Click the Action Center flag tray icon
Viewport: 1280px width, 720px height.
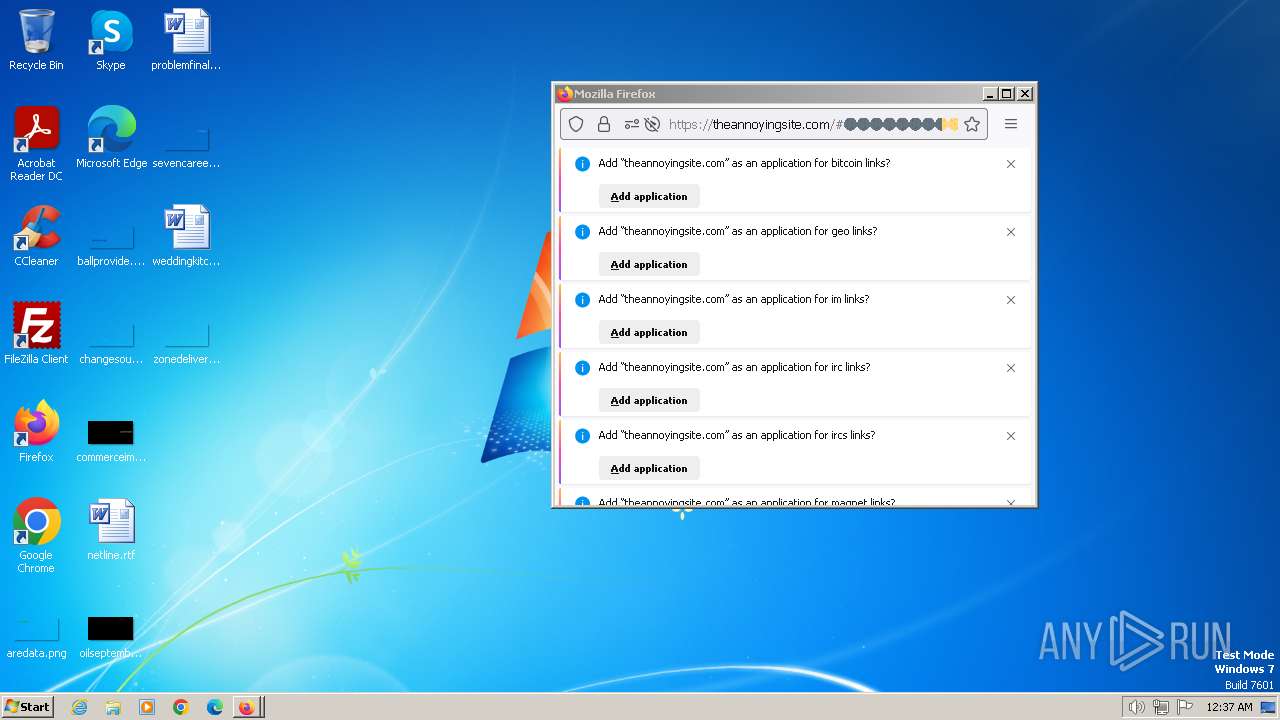coord(1185,707)
